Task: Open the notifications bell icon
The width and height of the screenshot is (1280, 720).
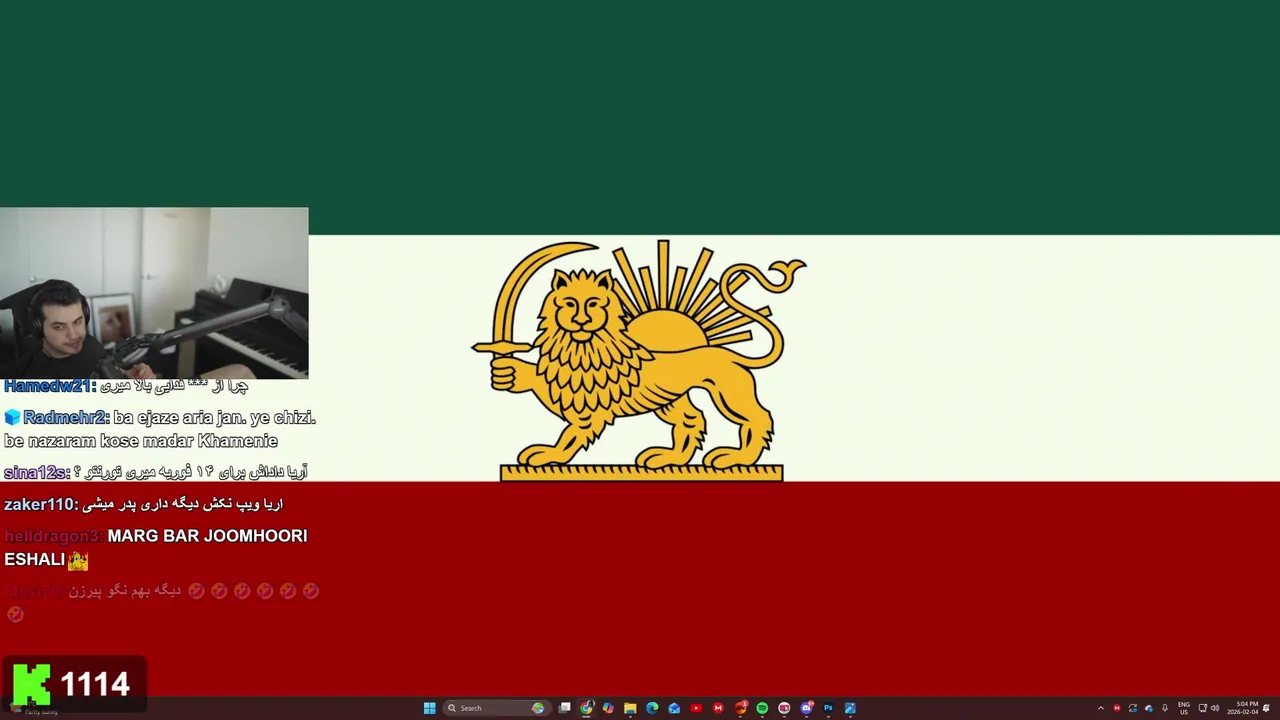Action: point(1266,708)
